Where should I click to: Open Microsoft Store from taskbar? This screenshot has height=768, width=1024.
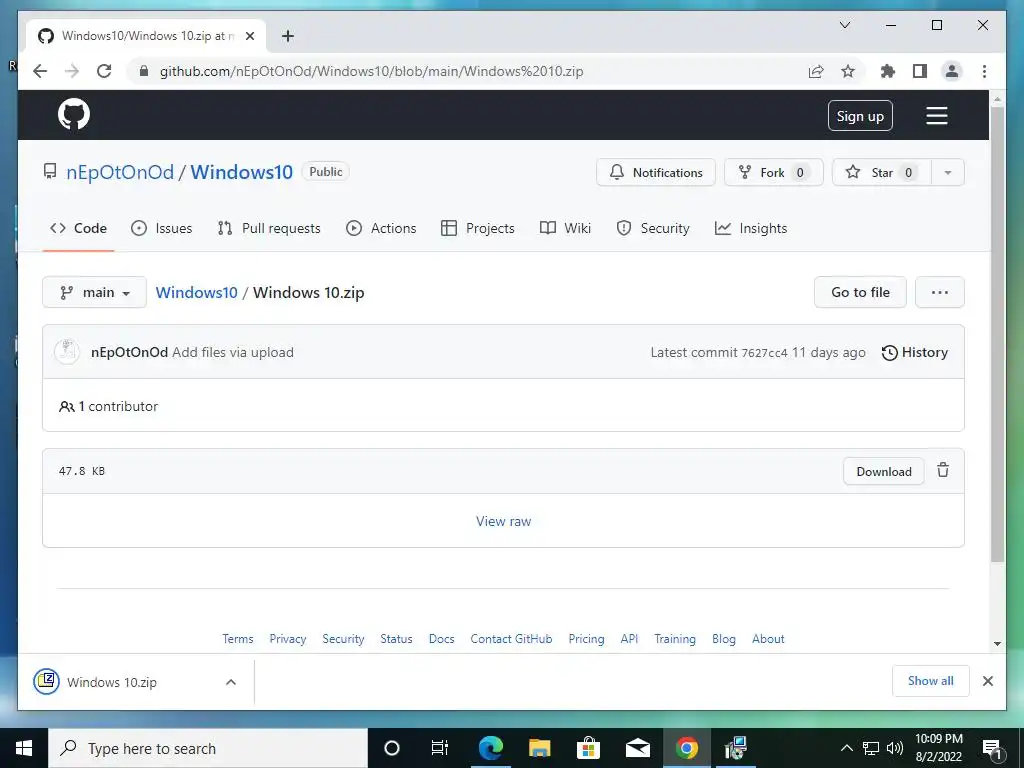tap(588, 748)
